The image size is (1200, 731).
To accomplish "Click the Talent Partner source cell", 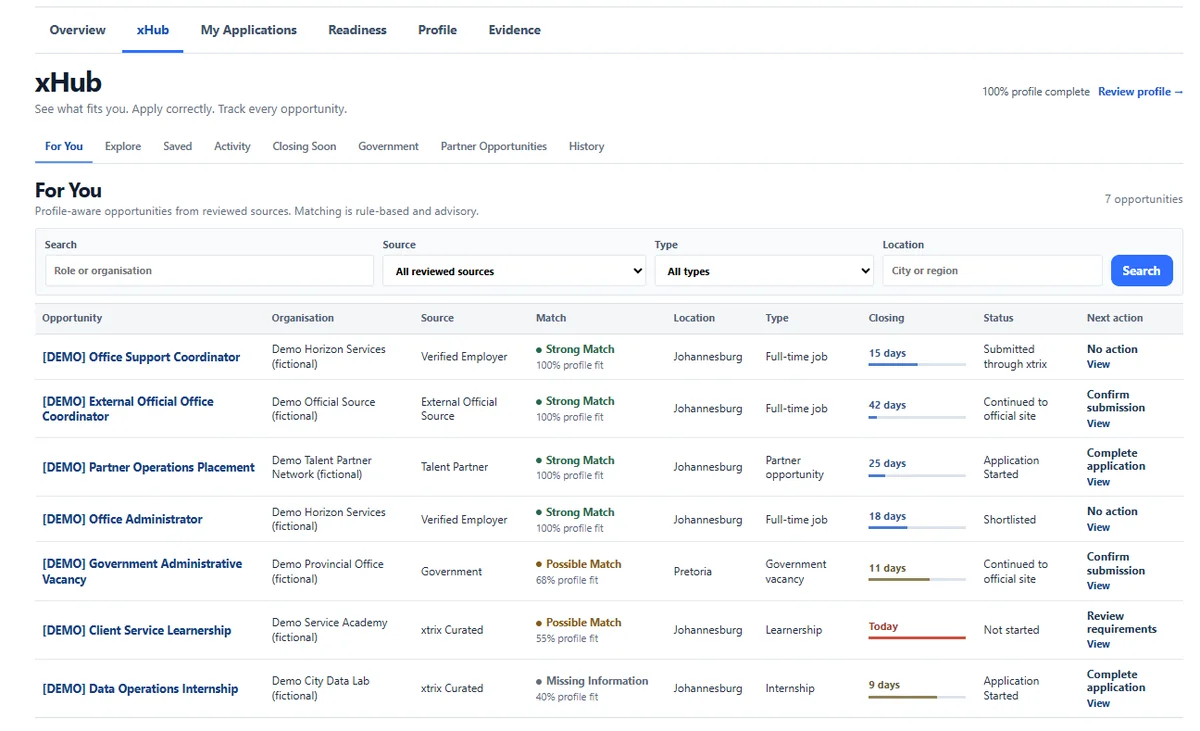I will (455, 467).
